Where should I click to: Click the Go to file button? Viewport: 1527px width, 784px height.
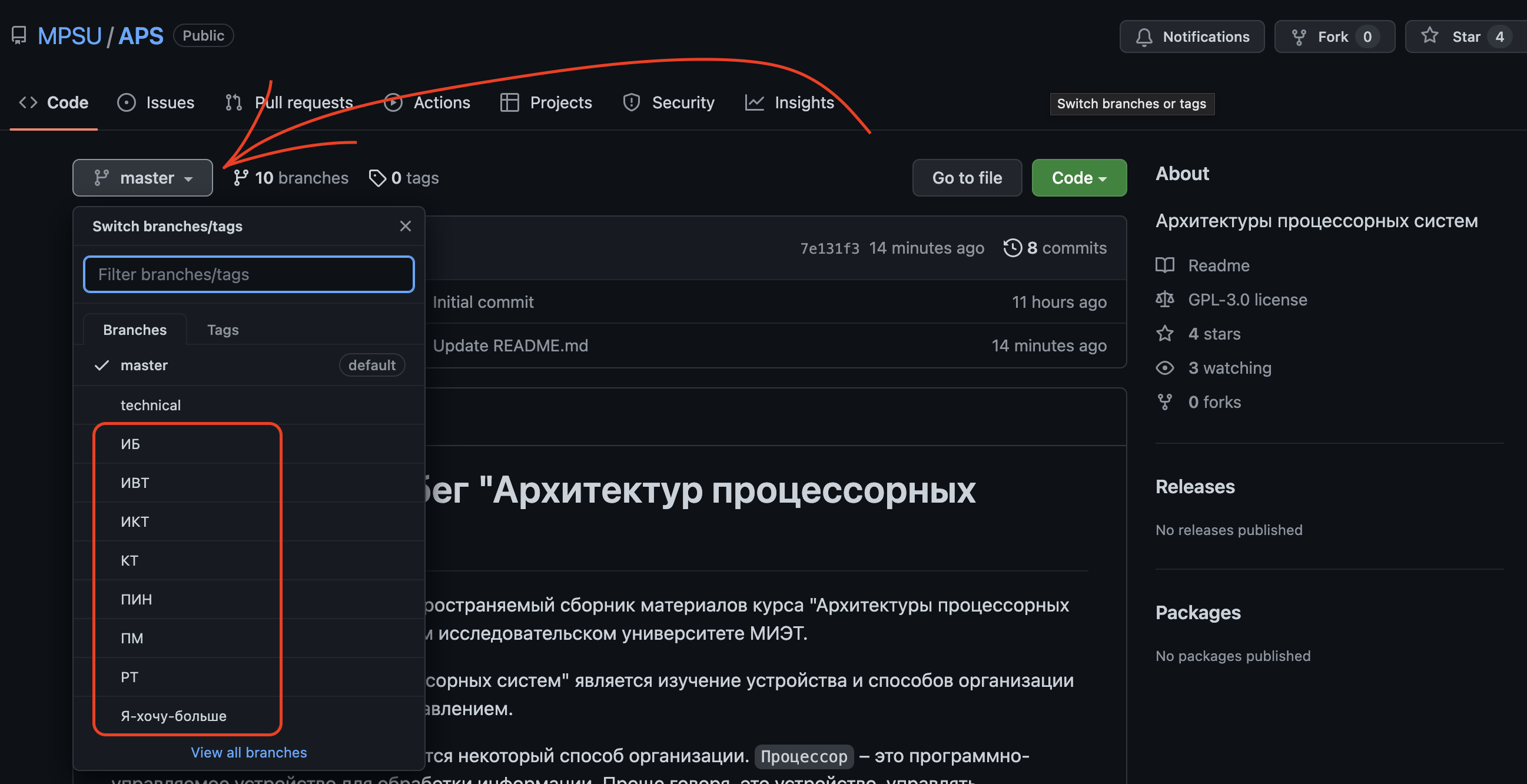pyautogui.click(x=966, y=178)
